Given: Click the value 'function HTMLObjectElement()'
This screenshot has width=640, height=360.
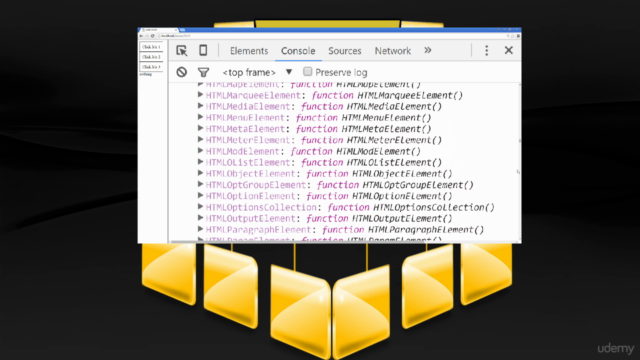Looking at the screenshot, I should coord(379,174).
